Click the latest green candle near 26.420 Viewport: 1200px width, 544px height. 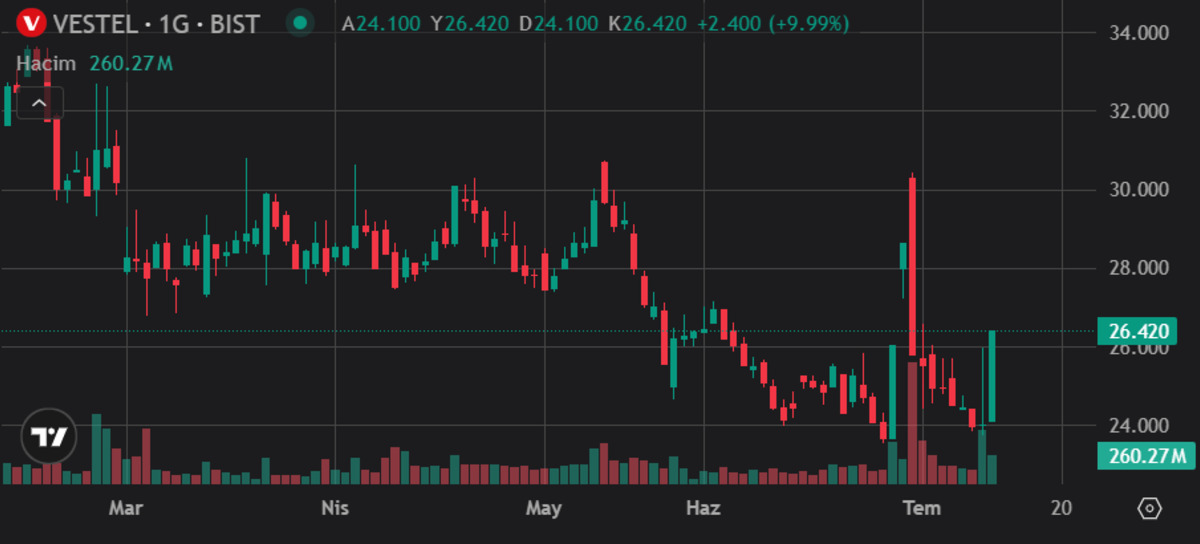pyautogui.click(x=992, y=376)
